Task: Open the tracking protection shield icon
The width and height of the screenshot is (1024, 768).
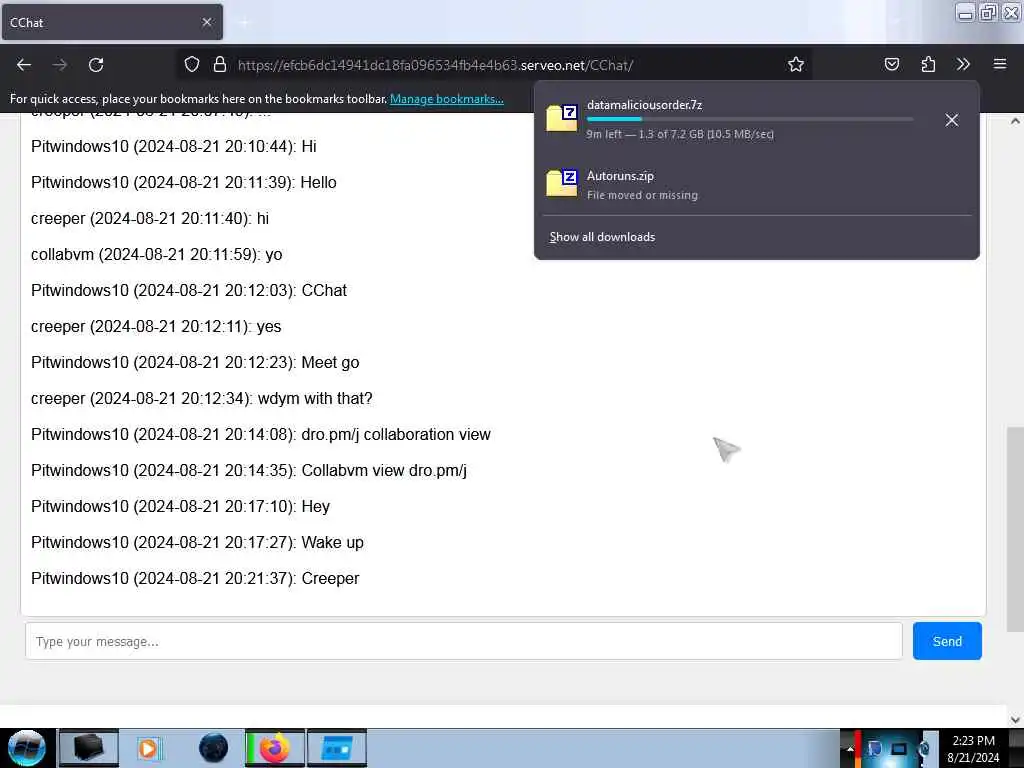Action: [191, 65]
